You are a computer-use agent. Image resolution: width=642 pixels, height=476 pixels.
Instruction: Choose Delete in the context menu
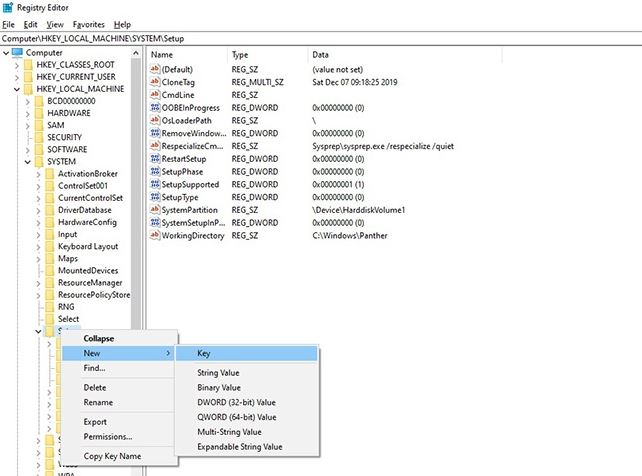(x=120, y=388)
